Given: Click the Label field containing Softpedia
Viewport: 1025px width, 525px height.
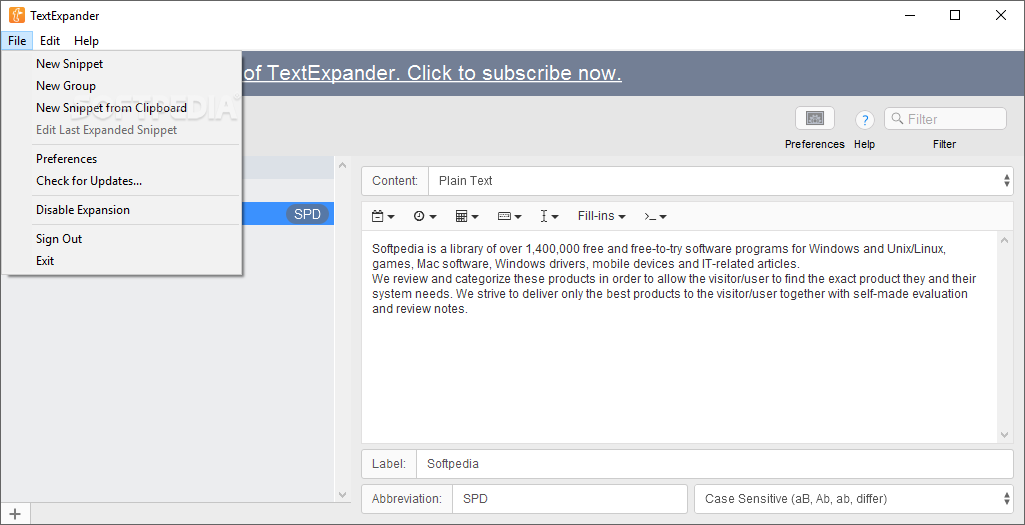Looking at the screenshot, I should tap(714, 464).
